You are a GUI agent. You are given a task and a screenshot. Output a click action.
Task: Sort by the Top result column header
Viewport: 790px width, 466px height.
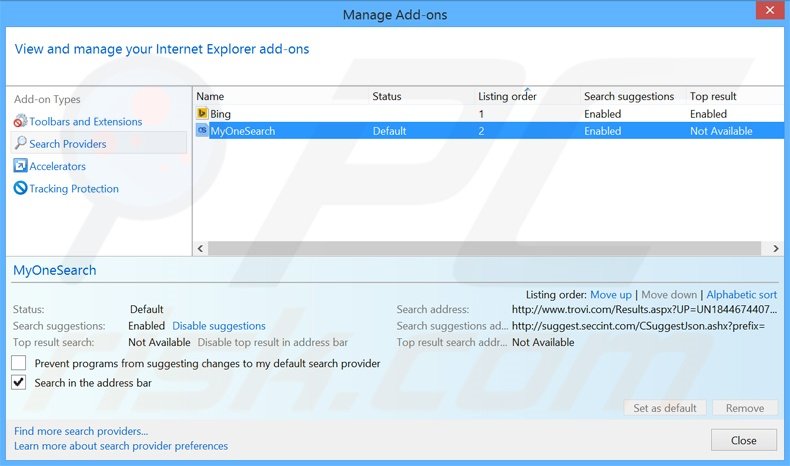point(713,96)
